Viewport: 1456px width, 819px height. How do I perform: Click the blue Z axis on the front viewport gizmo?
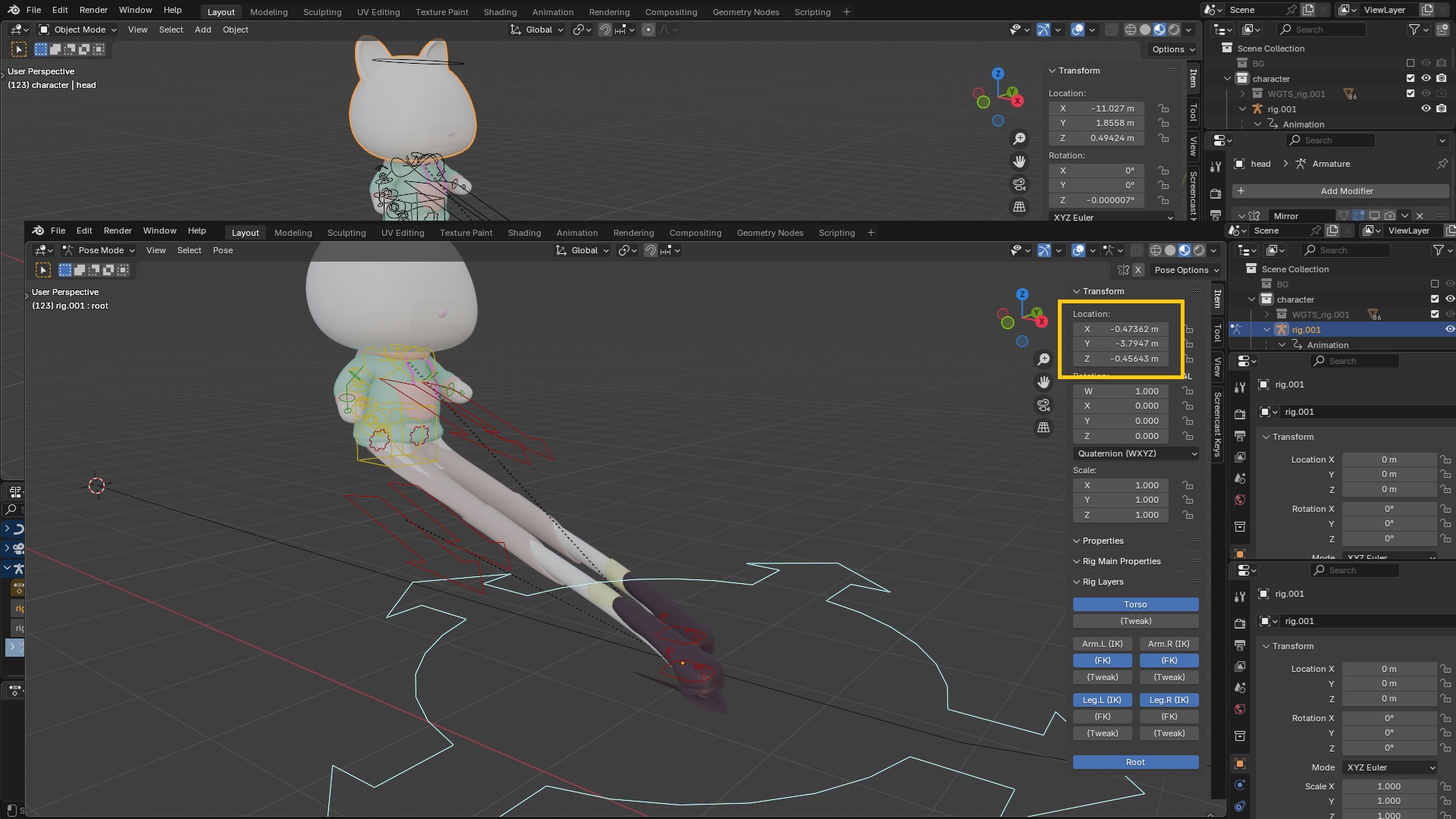point(1022,294)
